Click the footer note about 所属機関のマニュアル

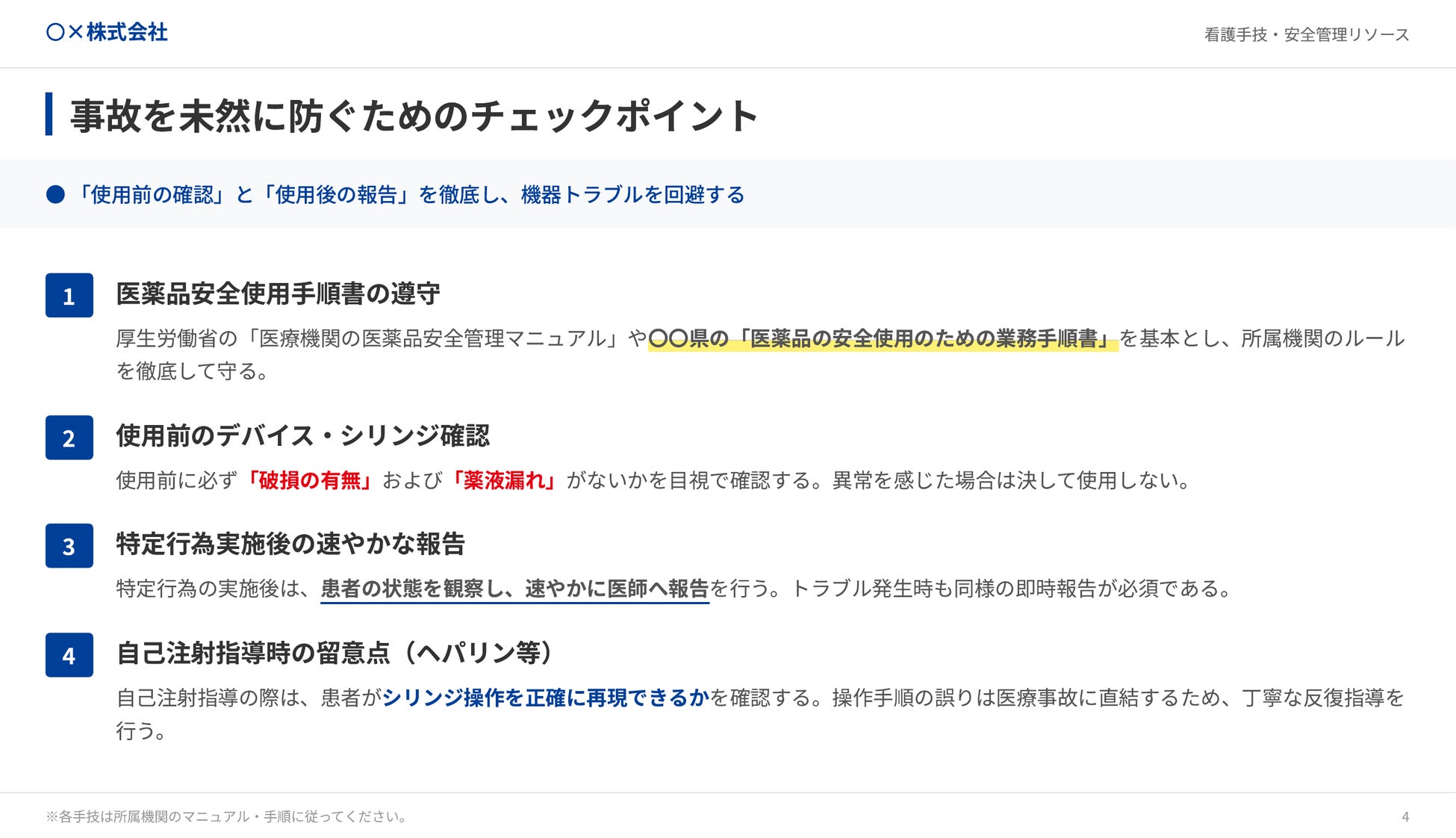[x=226, y=816]
